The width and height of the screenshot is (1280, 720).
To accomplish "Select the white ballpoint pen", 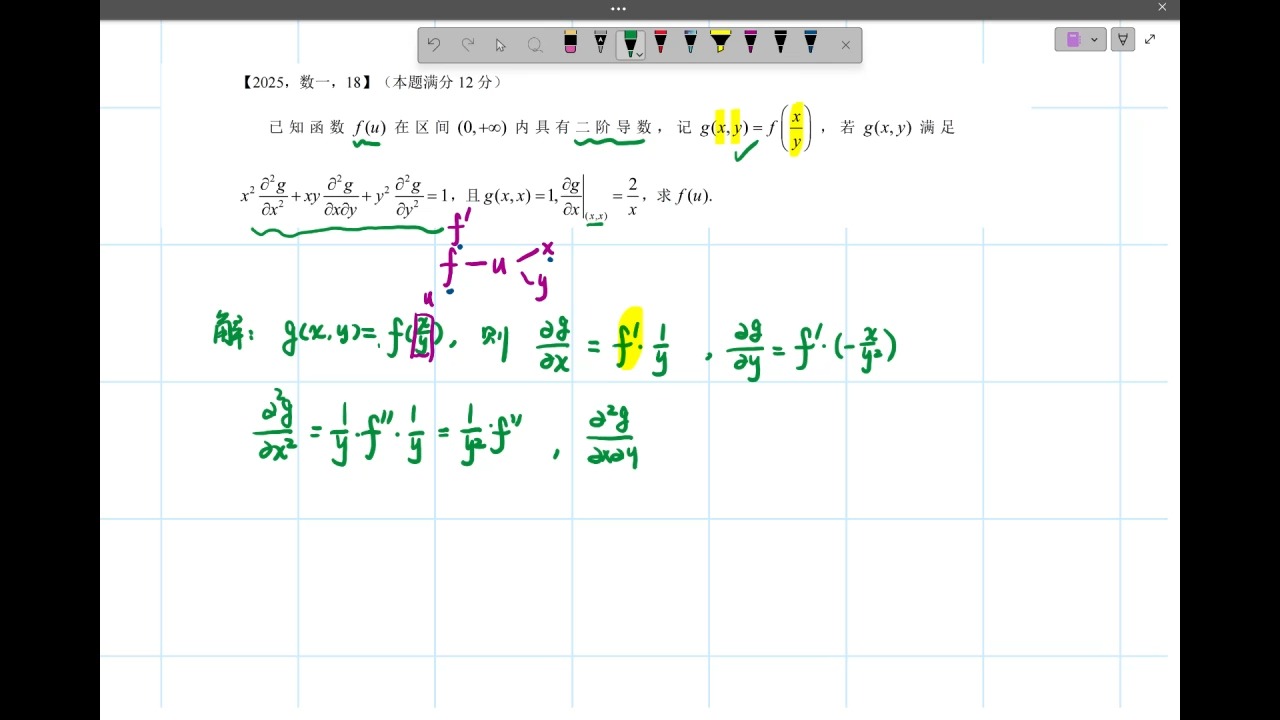I will 600,44.
